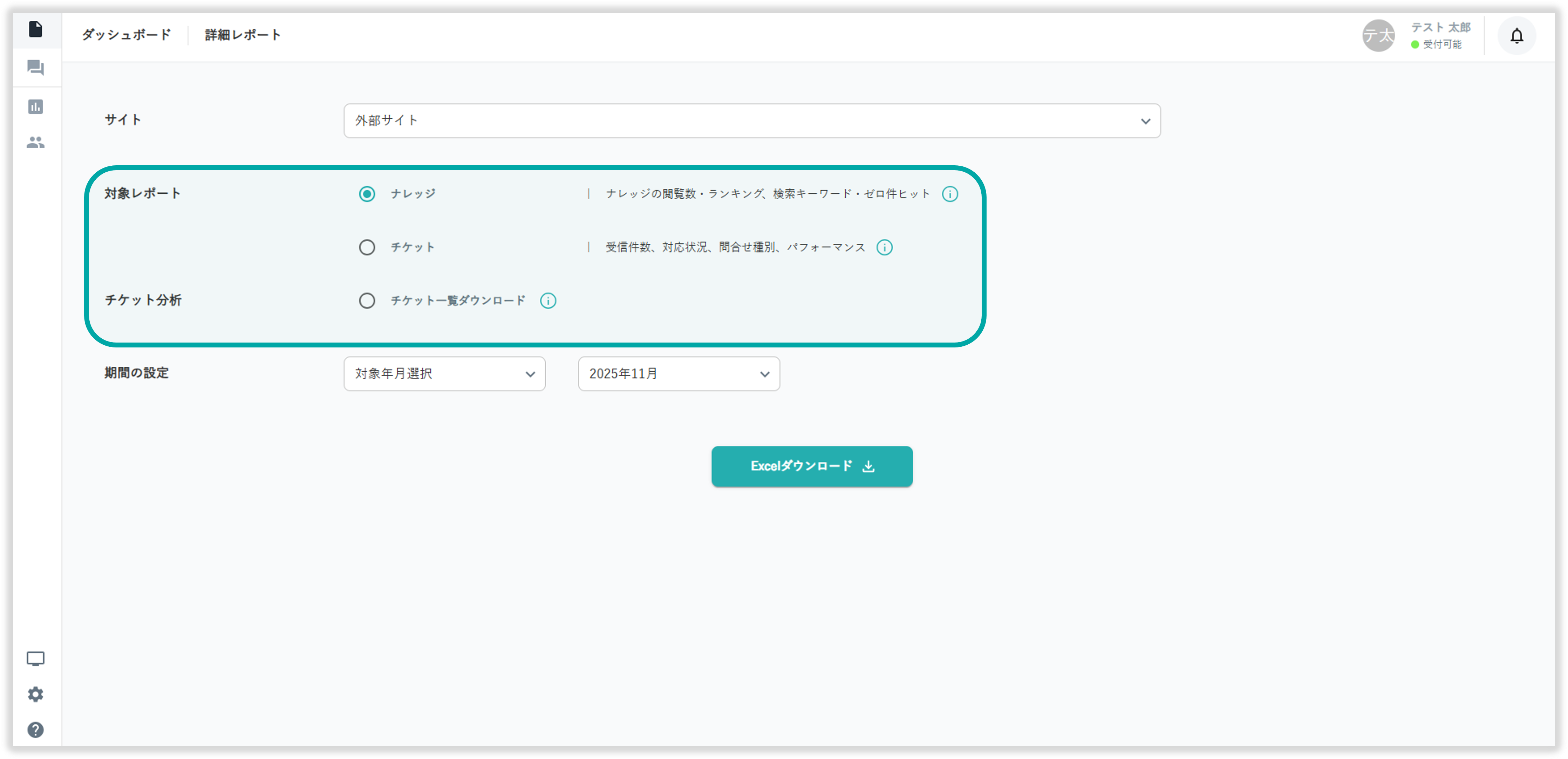Viewport: 1568px width, 759px height.
Task: Switch to the ダッシュボード tab
Action: 127,35
